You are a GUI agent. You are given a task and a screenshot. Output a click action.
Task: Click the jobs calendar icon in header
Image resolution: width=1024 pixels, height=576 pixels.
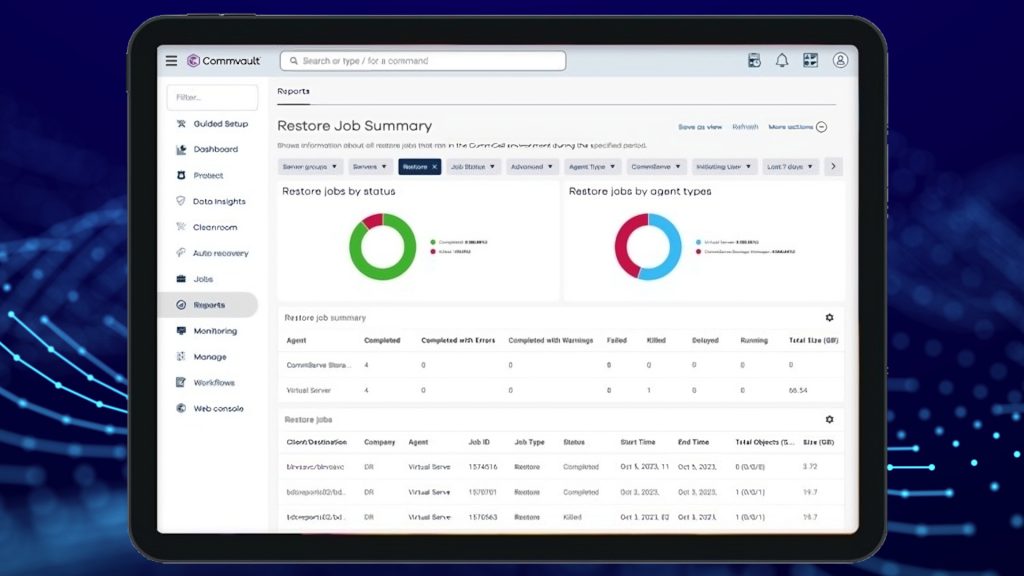[754, 61]
